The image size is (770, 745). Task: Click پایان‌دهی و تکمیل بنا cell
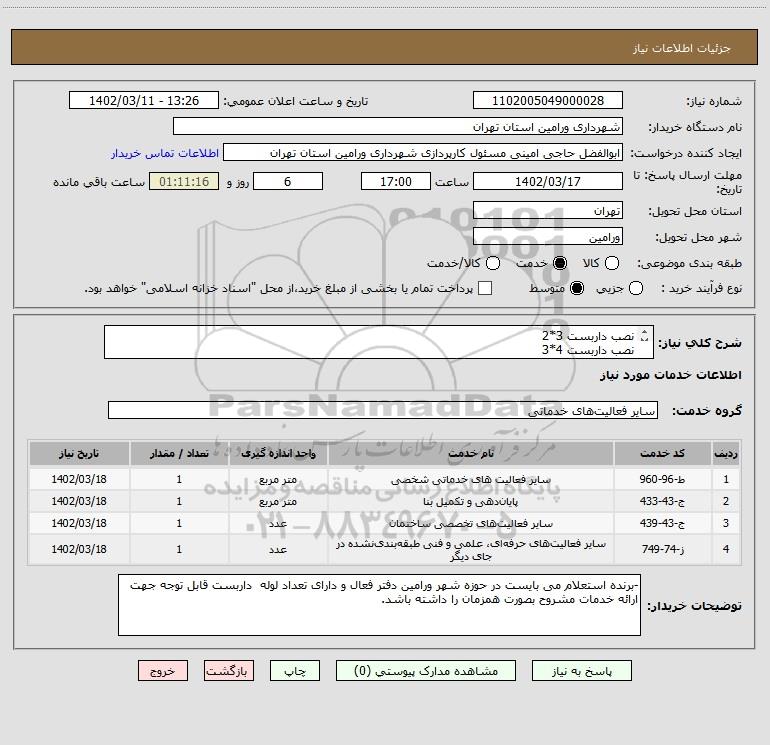tap(470, 501)
